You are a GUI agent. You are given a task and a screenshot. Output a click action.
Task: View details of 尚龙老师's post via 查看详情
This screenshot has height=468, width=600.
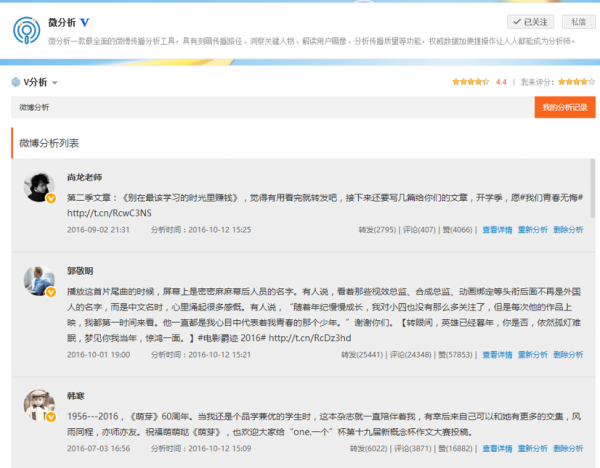[x=497, y=229]
